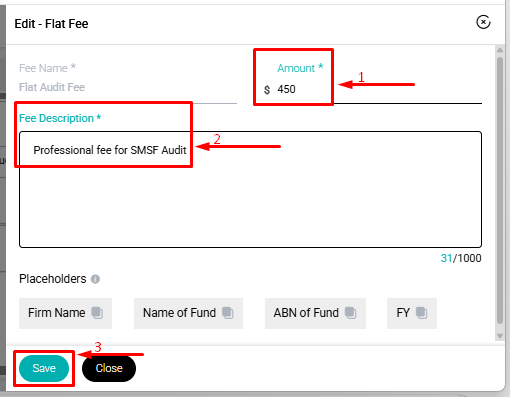510x397 pixels.
Task: Copy the Firm Name placeholder icon
Action: (97, 313)
